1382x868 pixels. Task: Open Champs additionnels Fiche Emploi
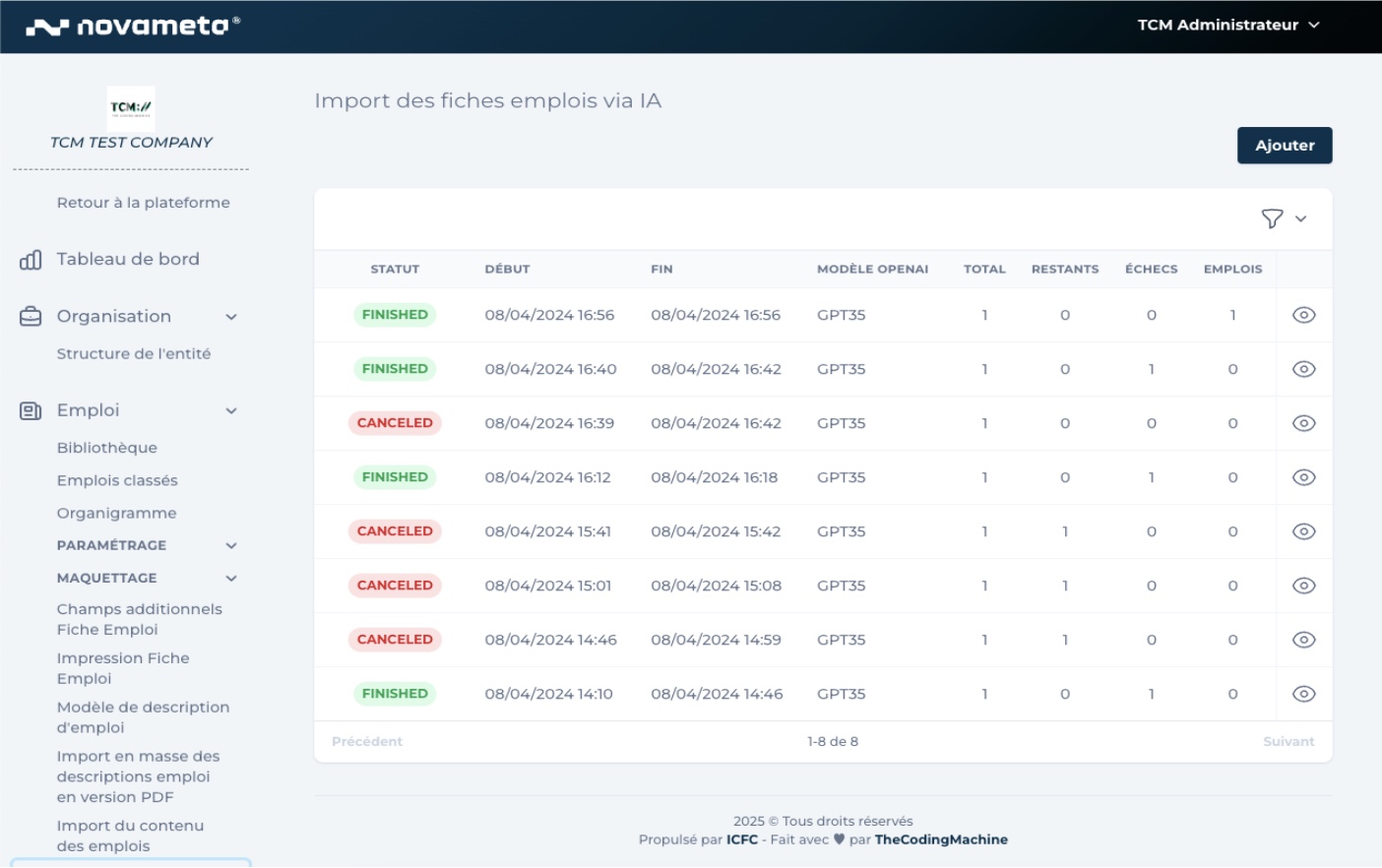click(x=140, y=620)
